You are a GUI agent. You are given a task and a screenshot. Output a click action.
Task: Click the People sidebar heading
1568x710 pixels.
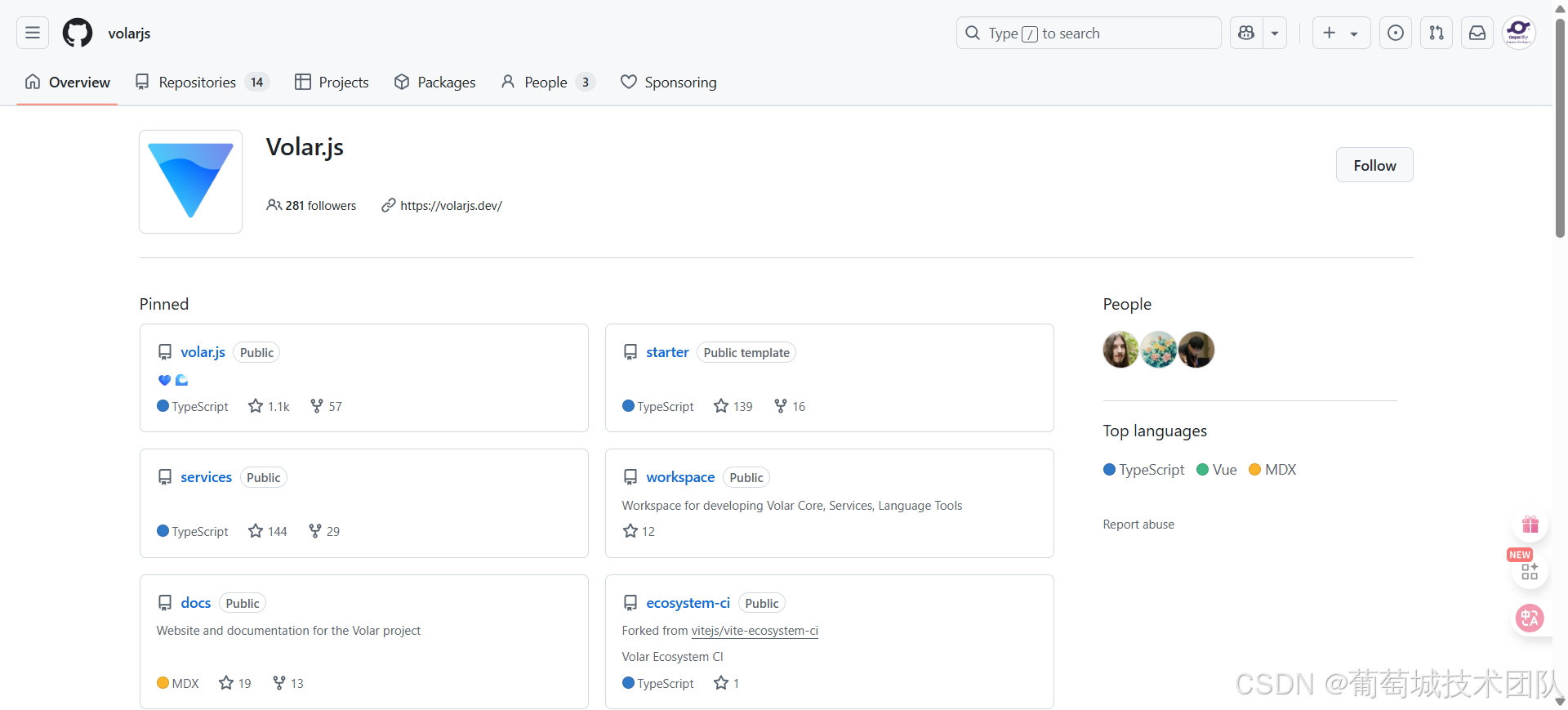tap(1127, 304)
